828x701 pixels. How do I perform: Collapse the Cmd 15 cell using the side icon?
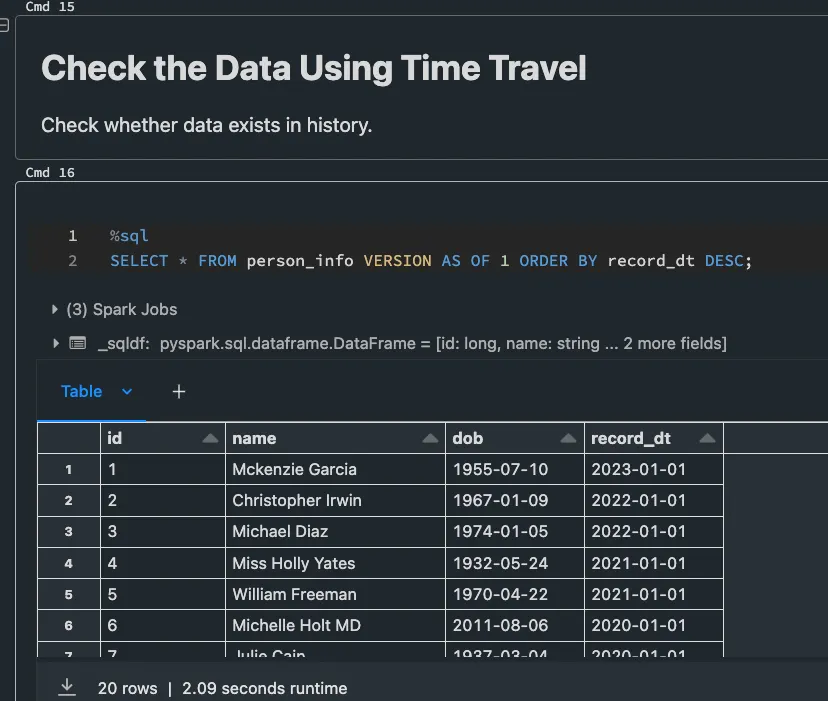[x=6, y=26]
